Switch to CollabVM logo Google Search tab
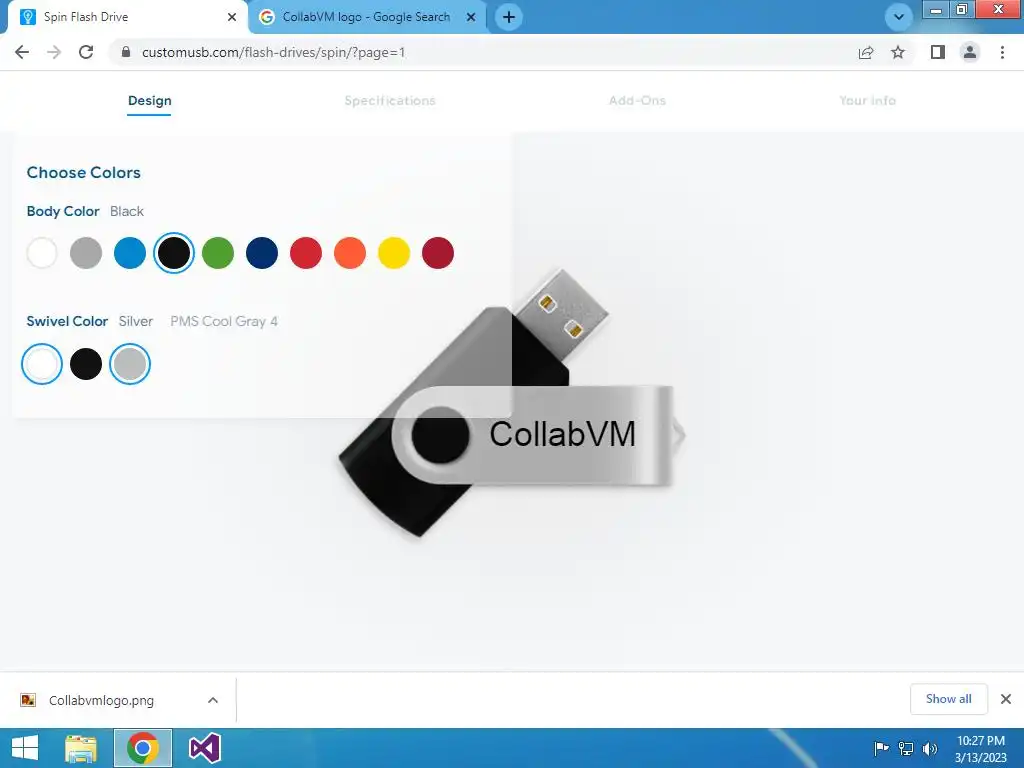The height and width of the screenshot is (768, 1024). [367, 17]
